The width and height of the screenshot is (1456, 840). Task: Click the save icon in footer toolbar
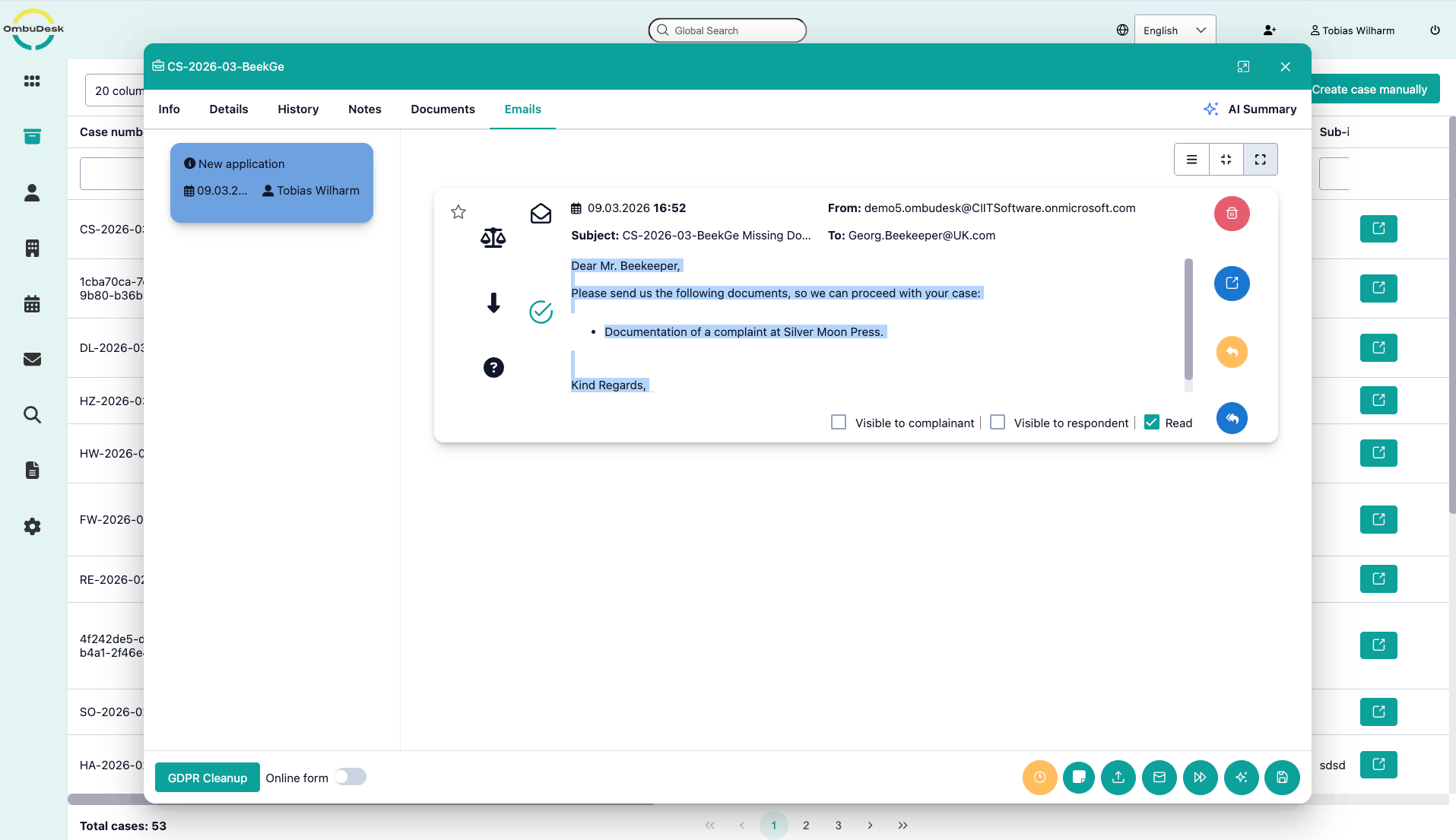click(x=1282, y=777)
